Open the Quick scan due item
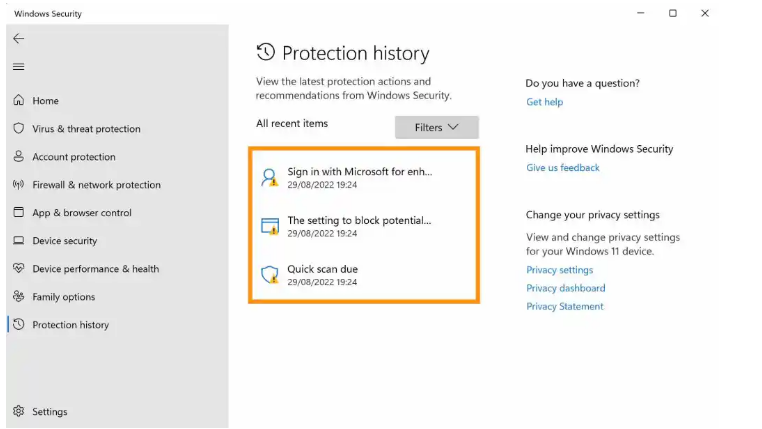 pos(322,270)
